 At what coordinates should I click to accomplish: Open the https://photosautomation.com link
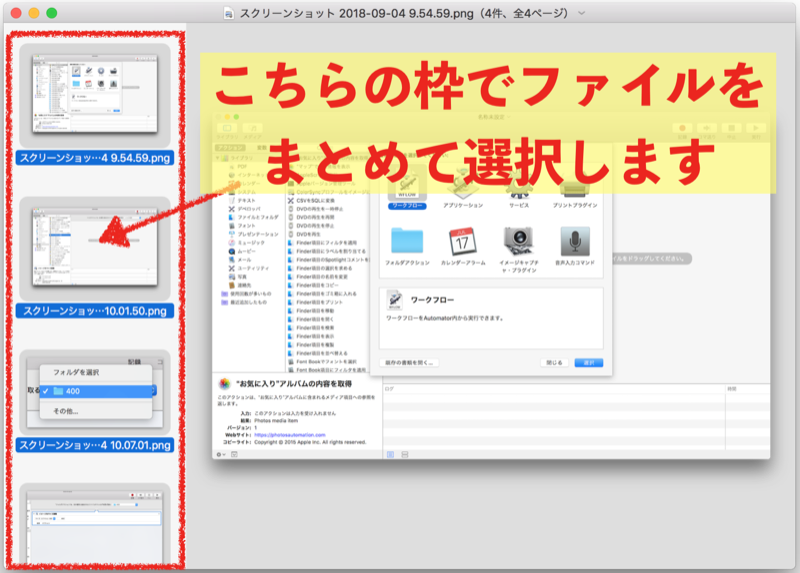point(290,435)
